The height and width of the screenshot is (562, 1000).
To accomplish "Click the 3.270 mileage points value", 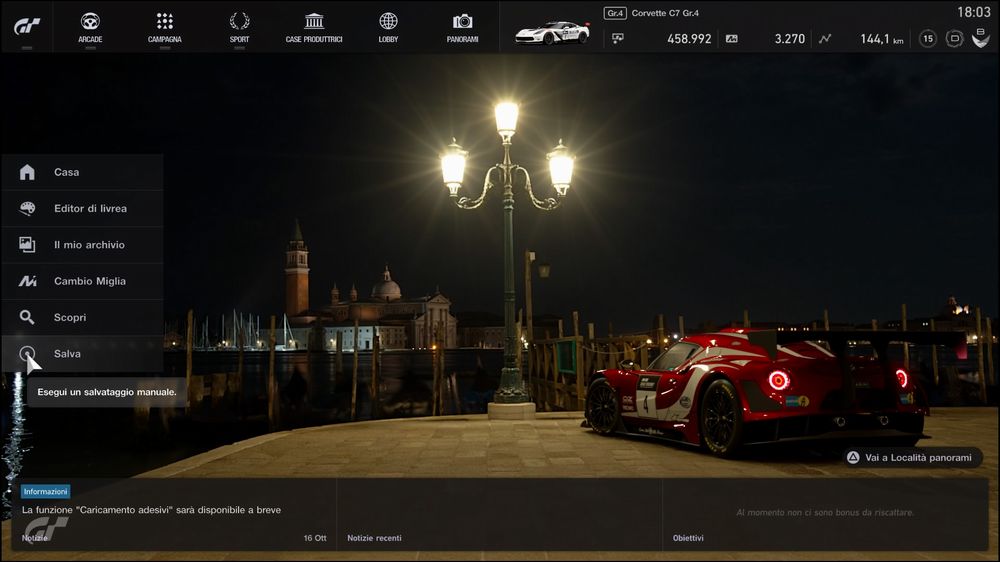I will click(x=790, y=39).
